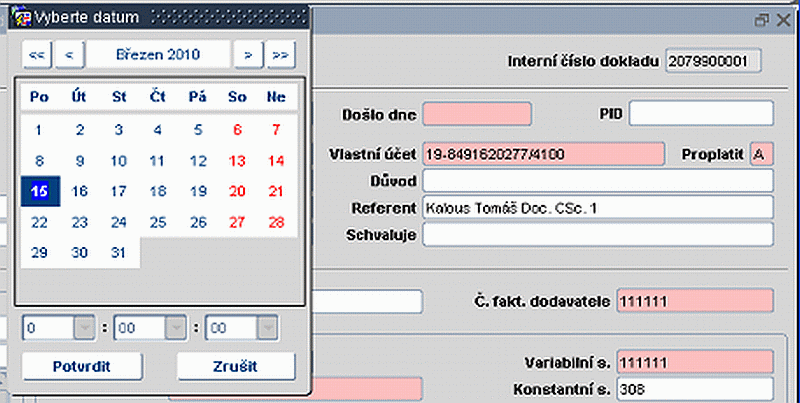Click the PID input field
Screen dimensions: 800x403
click(x=702, y=113)
